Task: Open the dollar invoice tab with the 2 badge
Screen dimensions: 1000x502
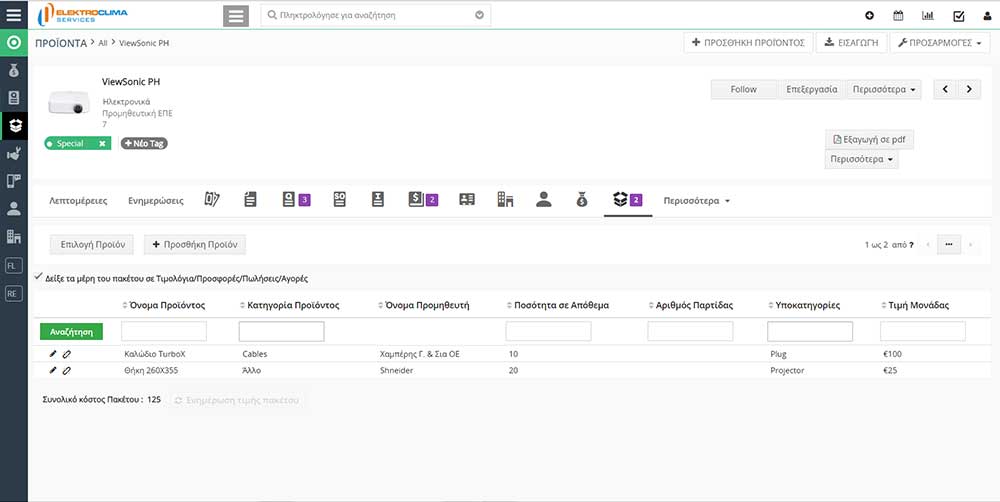Action: 423,200
